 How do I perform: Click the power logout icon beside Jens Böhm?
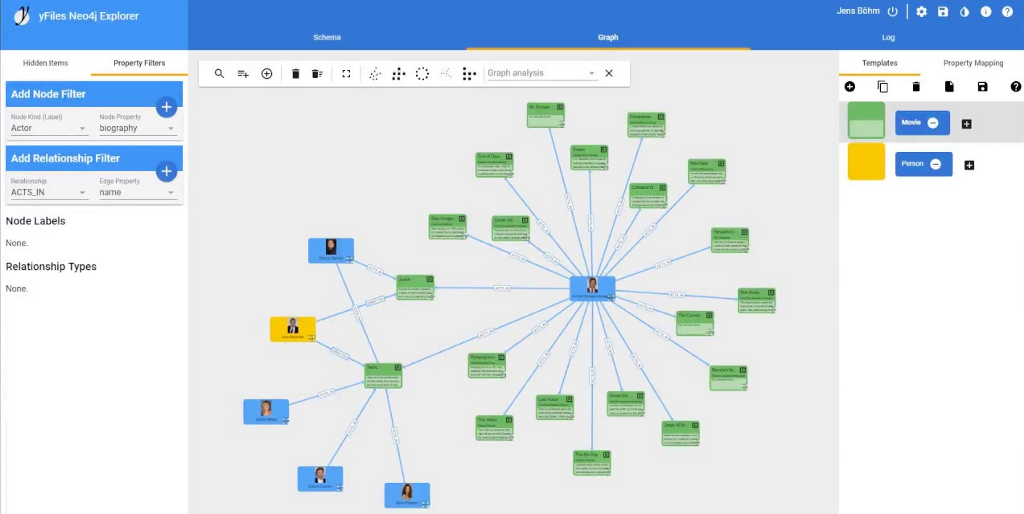893,12
